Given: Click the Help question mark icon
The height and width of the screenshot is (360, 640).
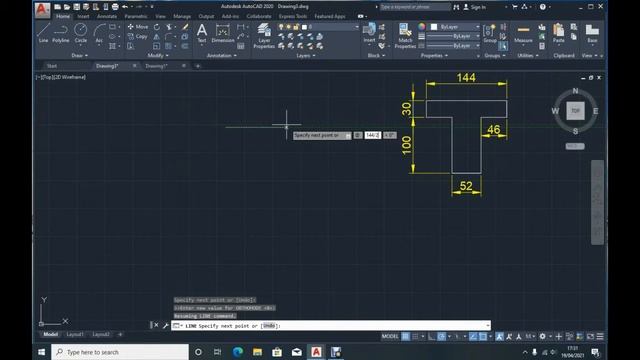Looking at the screenshot, I should [x=542, y=7].
